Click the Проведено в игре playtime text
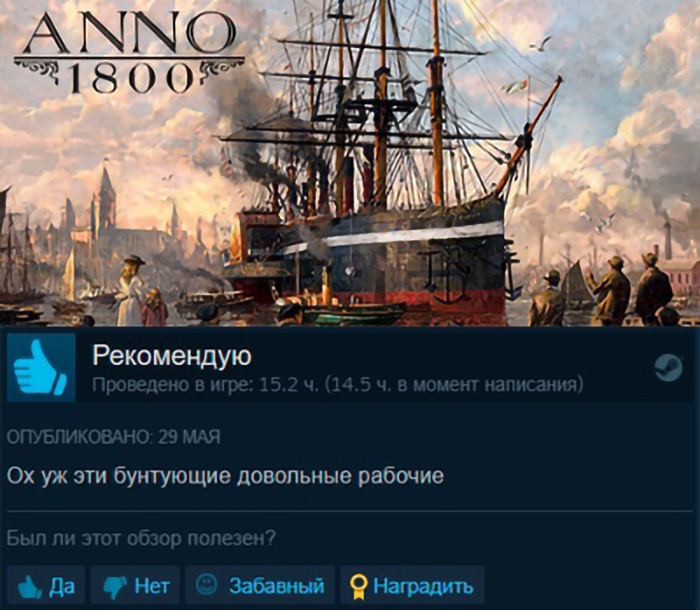Viewport: 700px width, 610px height. point(338,384)
